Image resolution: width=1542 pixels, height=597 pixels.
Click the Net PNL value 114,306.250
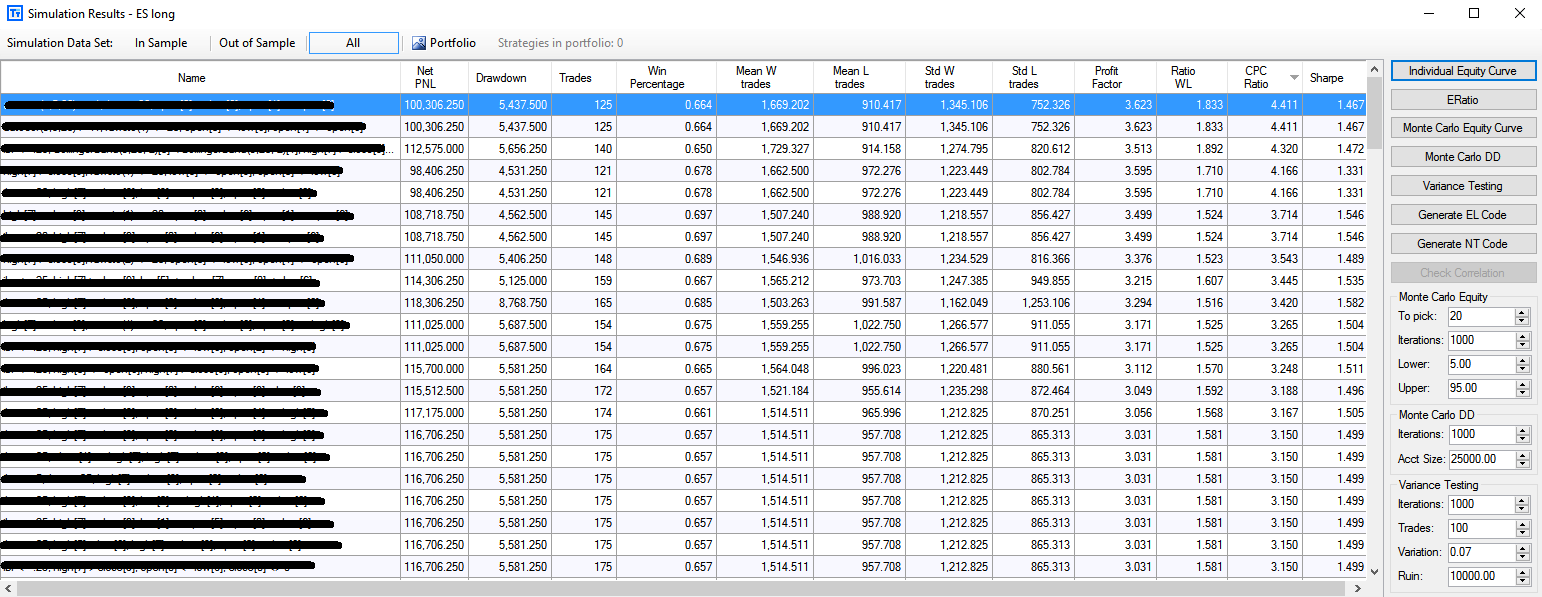434,281
